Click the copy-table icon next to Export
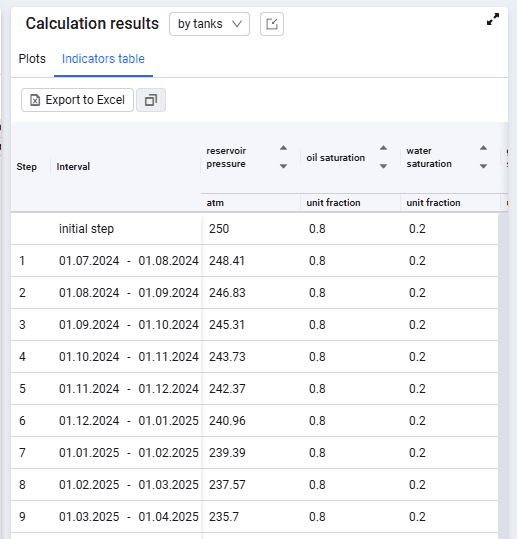The width and height of the screenshot is (517, 539). 151,100
